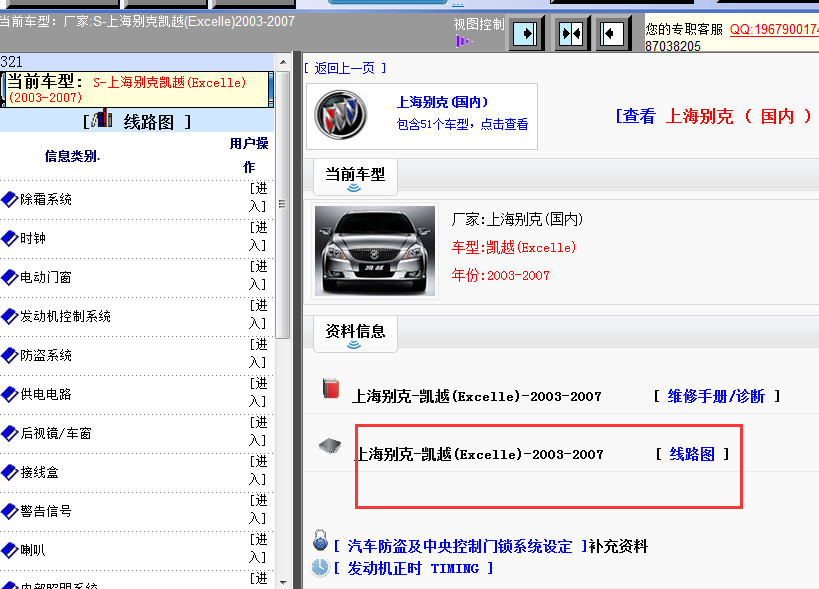Screen dimensions: 819x589
Task: Select the 接线盒 list entry
Action: coord(40,472)
